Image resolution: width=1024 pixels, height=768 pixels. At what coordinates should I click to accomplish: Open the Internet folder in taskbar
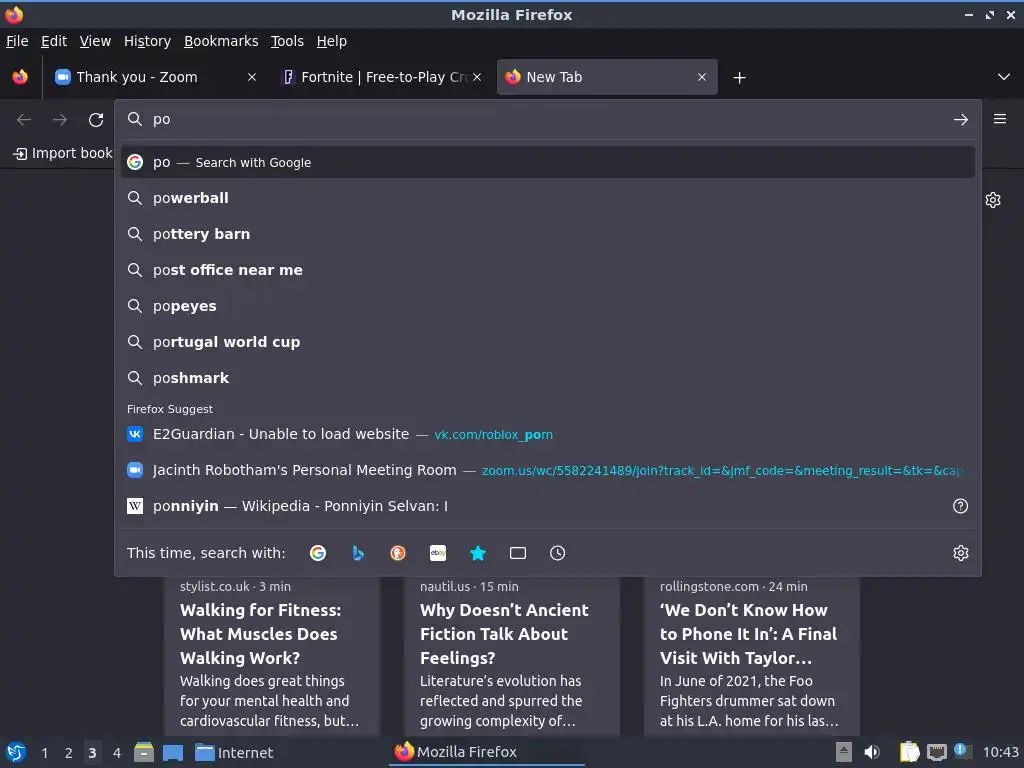point(233,753)
